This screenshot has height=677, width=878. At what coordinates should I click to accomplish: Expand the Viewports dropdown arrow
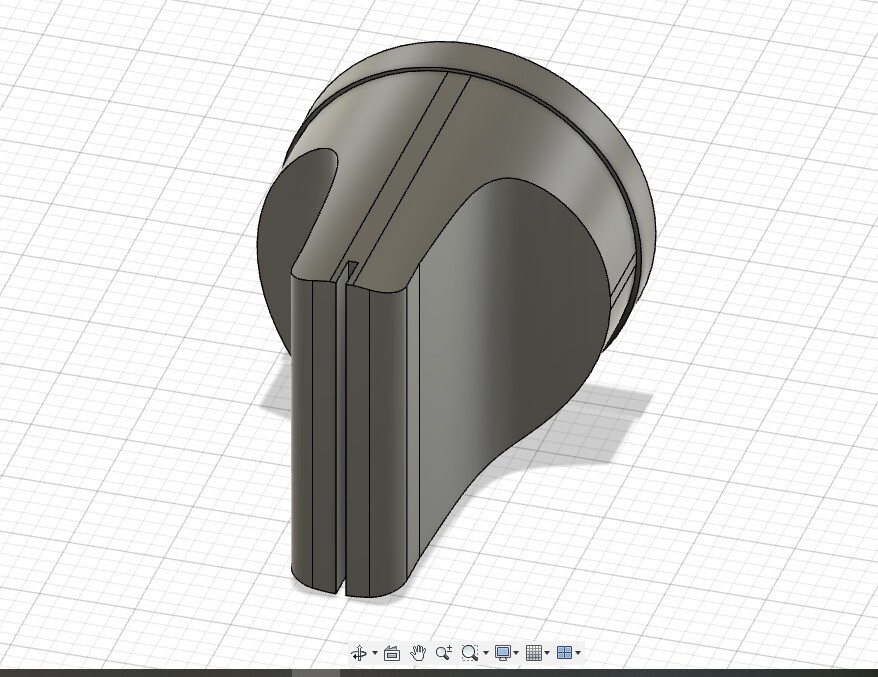click(578, 654)
